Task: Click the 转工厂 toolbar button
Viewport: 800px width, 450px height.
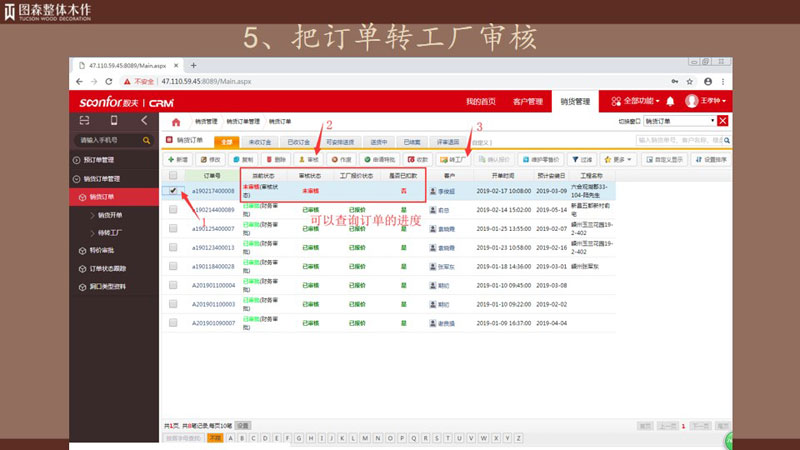Action: 454,159
